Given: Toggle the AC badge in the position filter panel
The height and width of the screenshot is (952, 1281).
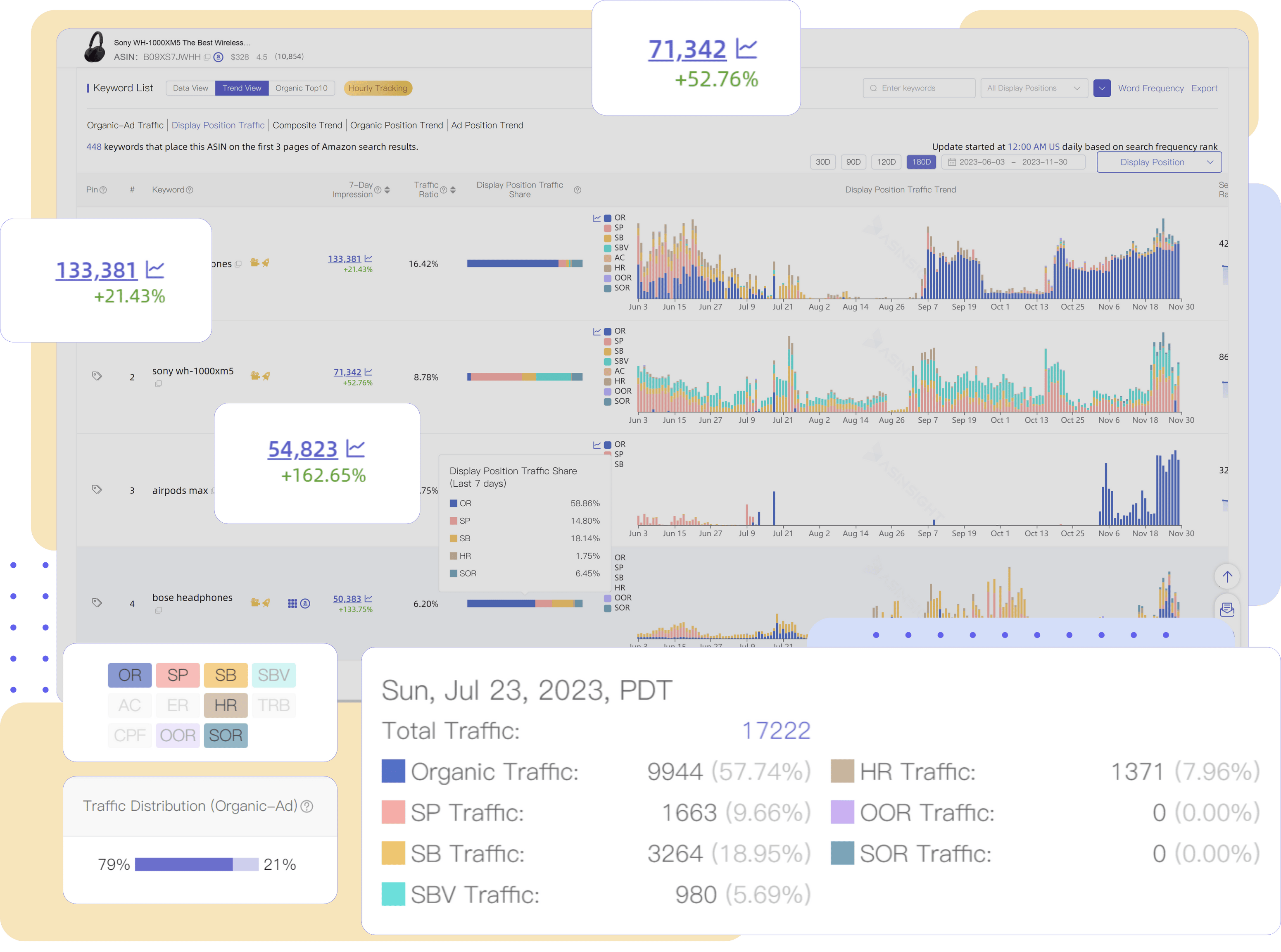Looking at the screenshot, I should click(130, 705).
